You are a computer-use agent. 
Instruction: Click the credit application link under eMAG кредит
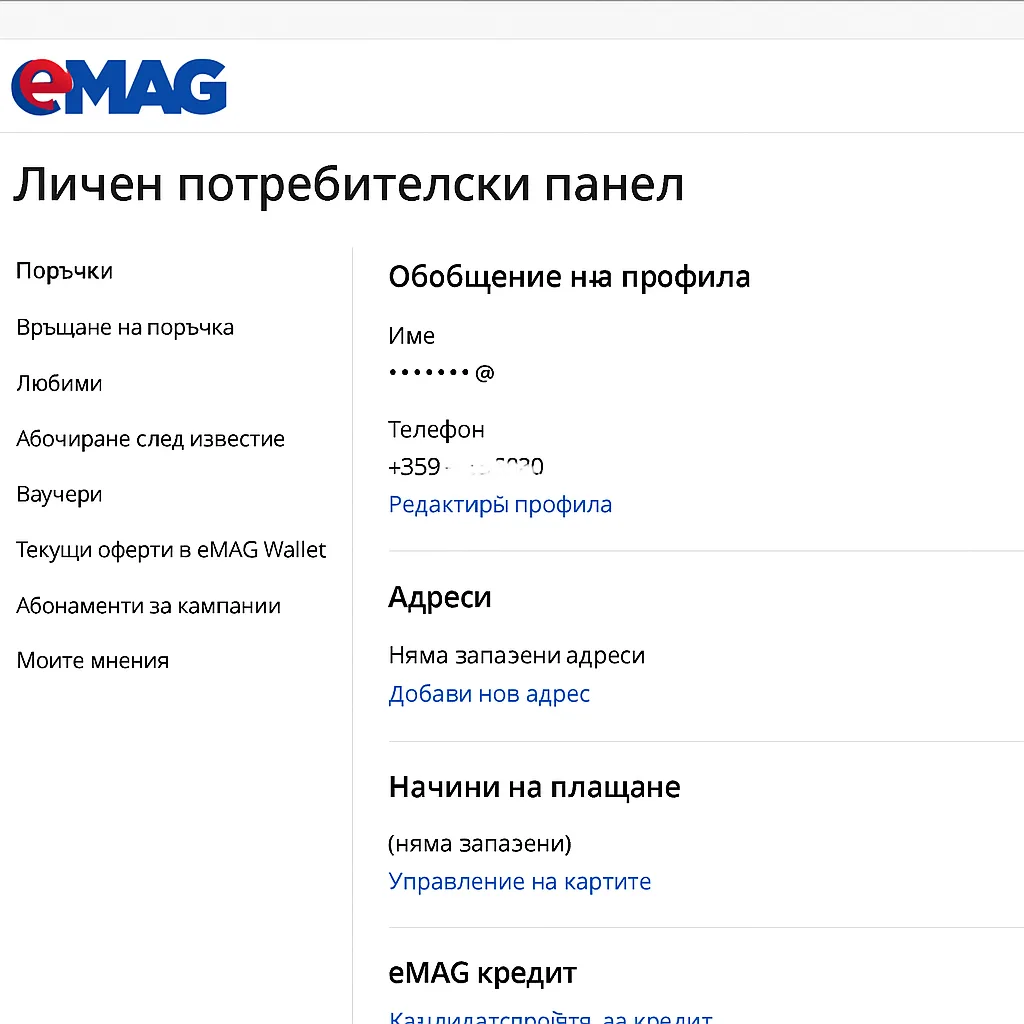(x=550, y=1017)
